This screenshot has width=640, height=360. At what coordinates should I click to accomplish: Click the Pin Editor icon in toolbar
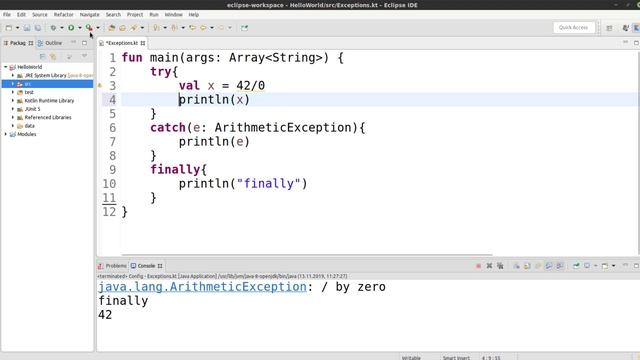pos(244,28)
